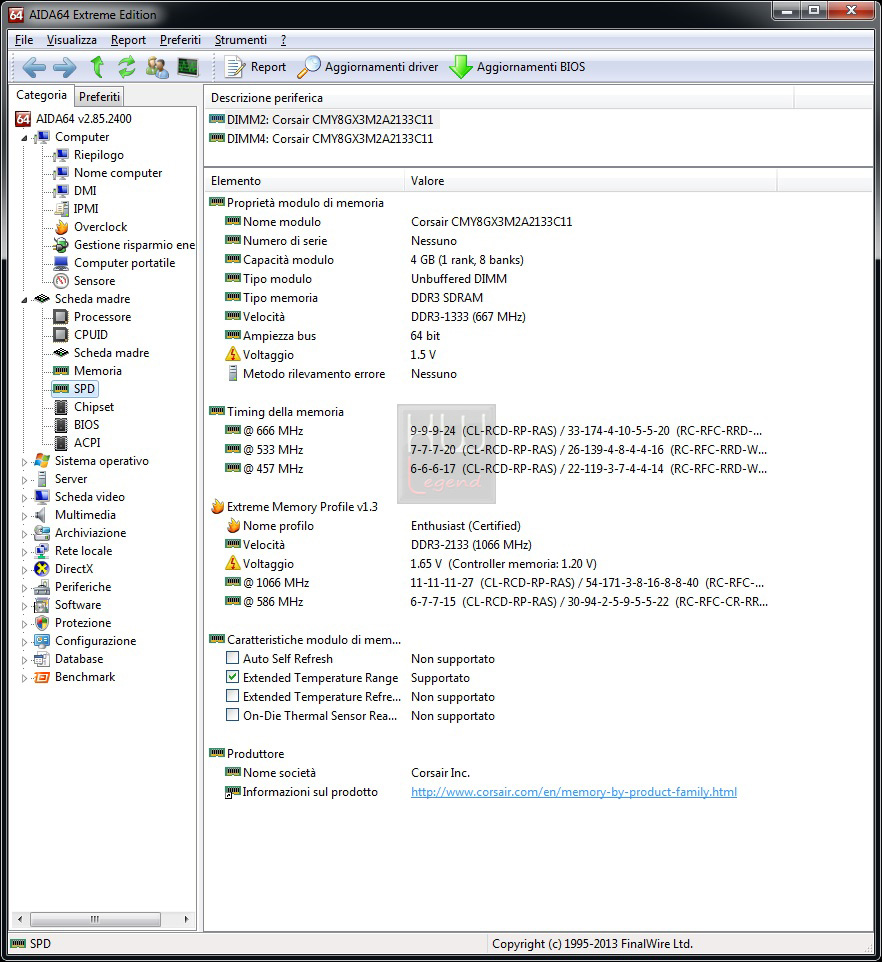
Task: Select the Overclock flame icon
Action: tap(61, 227)
